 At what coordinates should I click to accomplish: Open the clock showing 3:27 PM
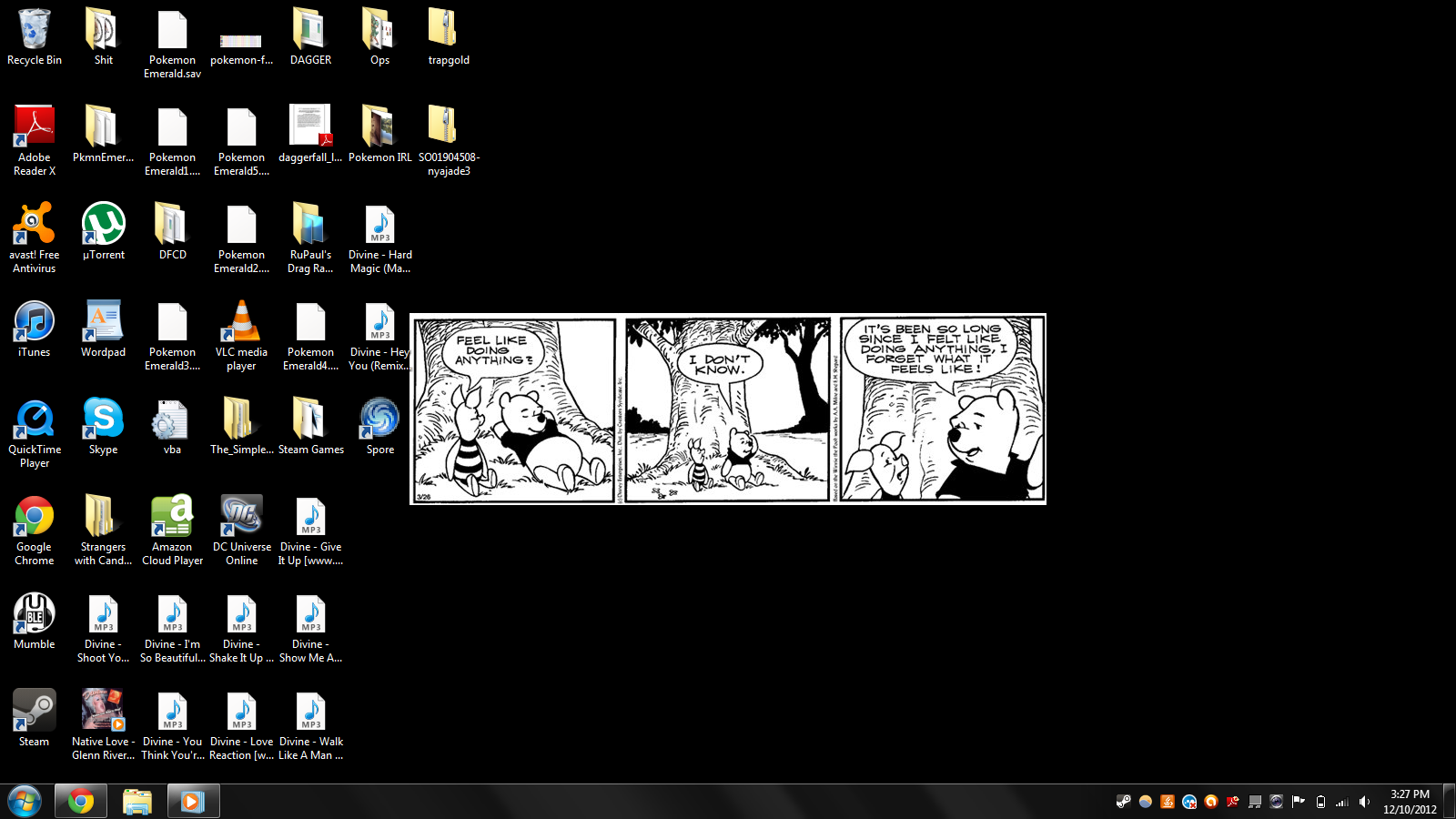coord(1410,802)
